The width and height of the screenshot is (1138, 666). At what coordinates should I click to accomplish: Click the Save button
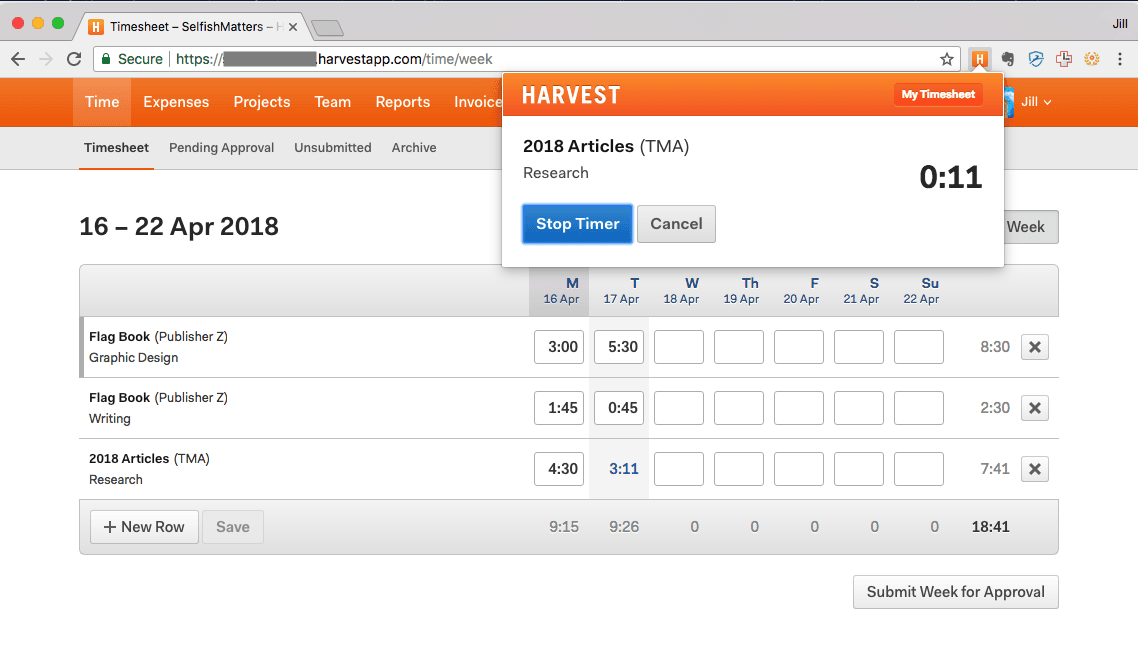232,527
